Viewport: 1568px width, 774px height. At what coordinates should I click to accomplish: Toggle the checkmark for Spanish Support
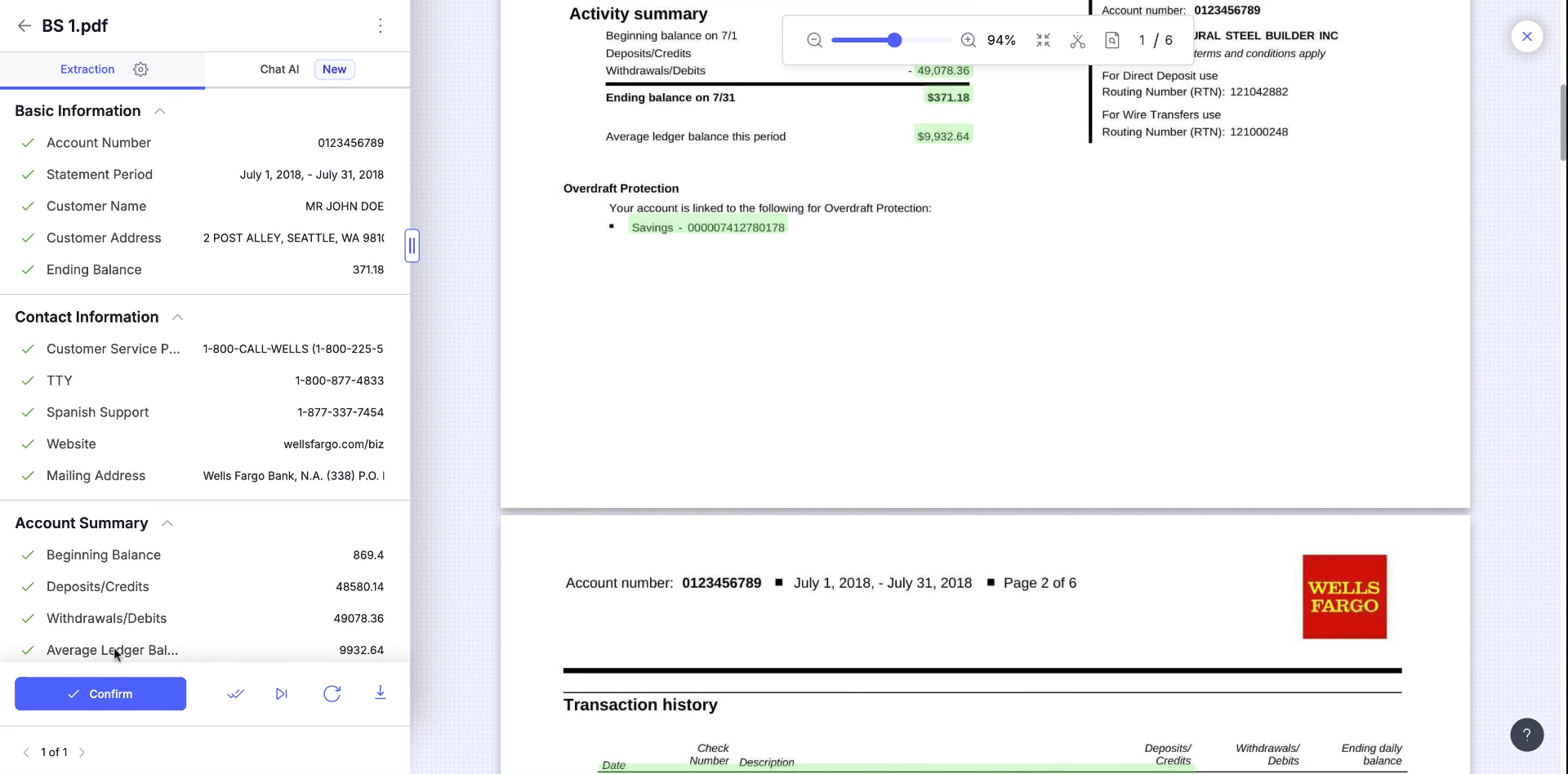[x=28, y=412]
